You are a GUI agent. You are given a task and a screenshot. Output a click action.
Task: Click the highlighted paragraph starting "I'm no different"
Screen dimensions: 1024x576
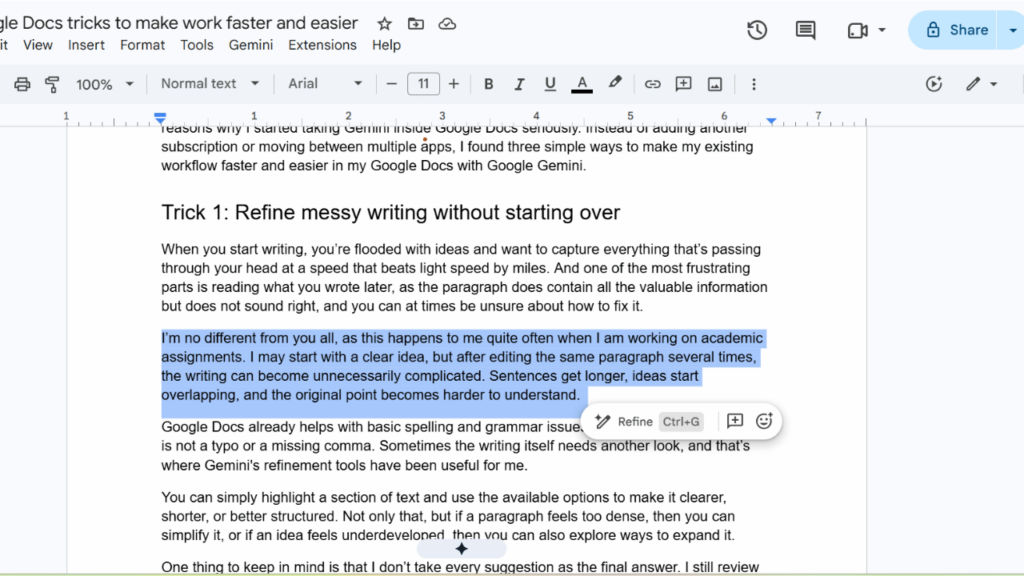pos(462,366)
